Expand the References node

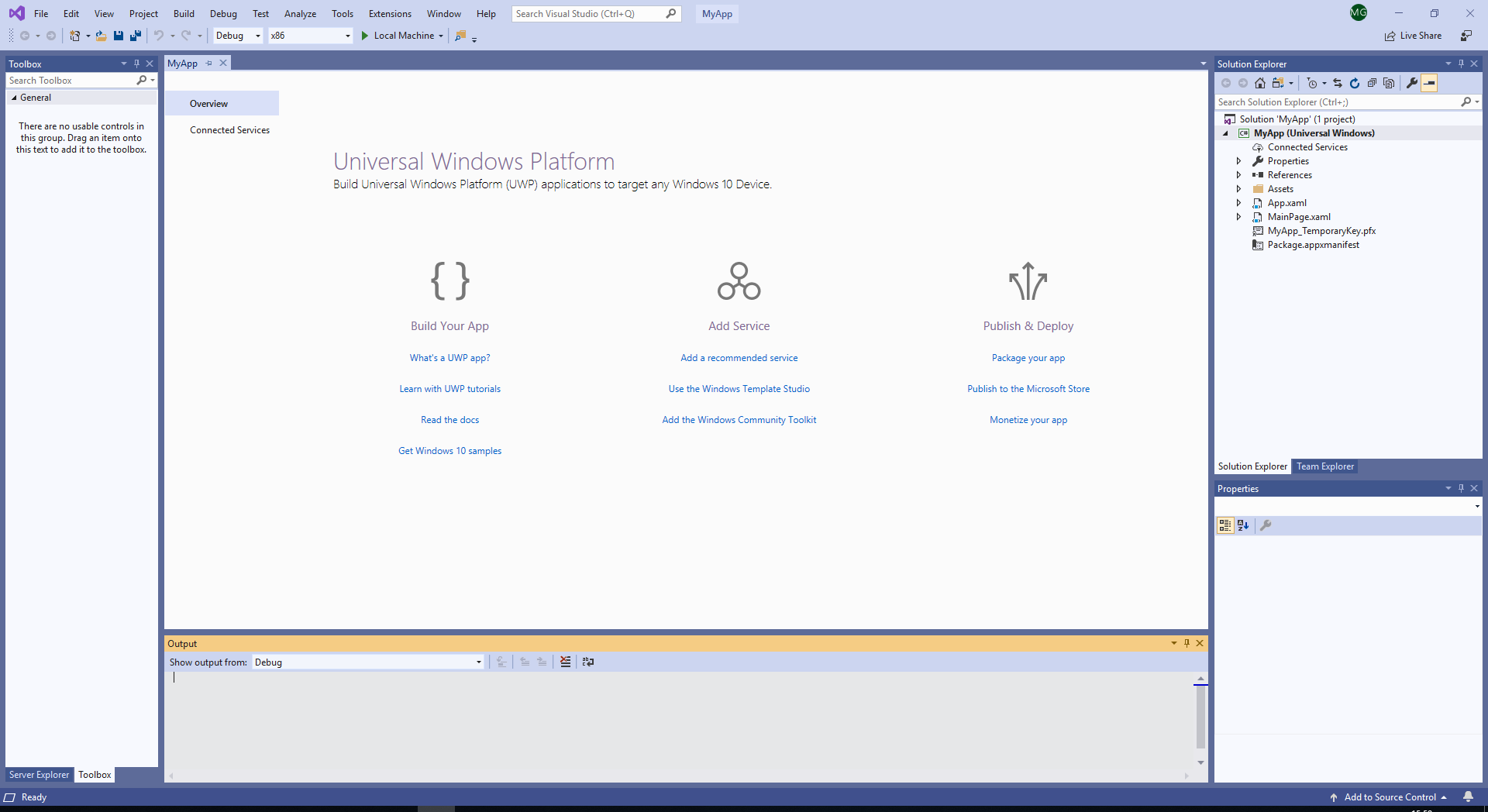coord(1238,175)
